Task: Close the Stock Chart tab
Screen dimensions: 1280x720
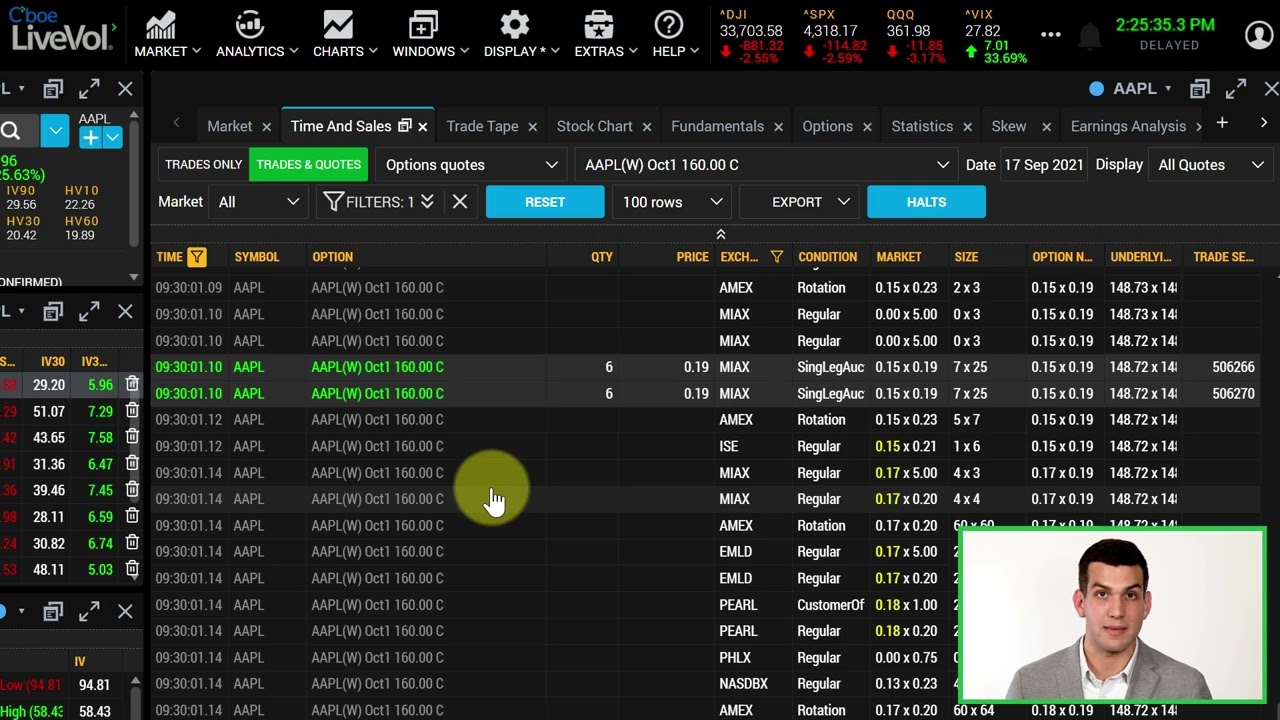Action: 646,127
